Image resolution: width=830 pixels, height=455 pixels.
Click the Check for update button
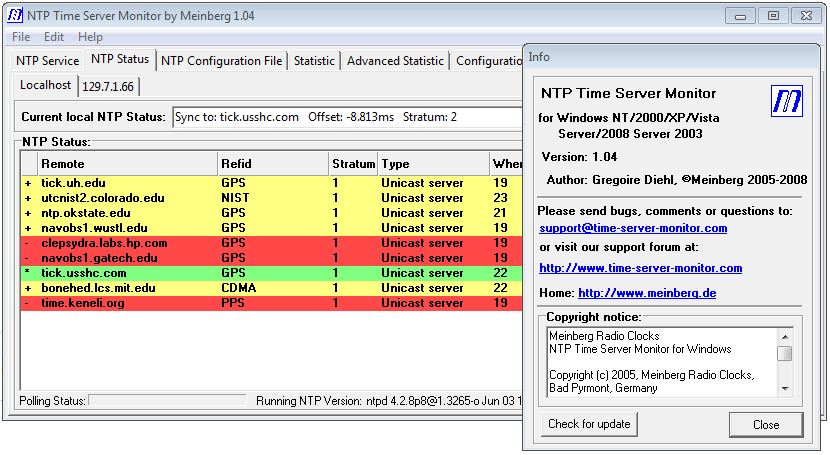point(589,424)
